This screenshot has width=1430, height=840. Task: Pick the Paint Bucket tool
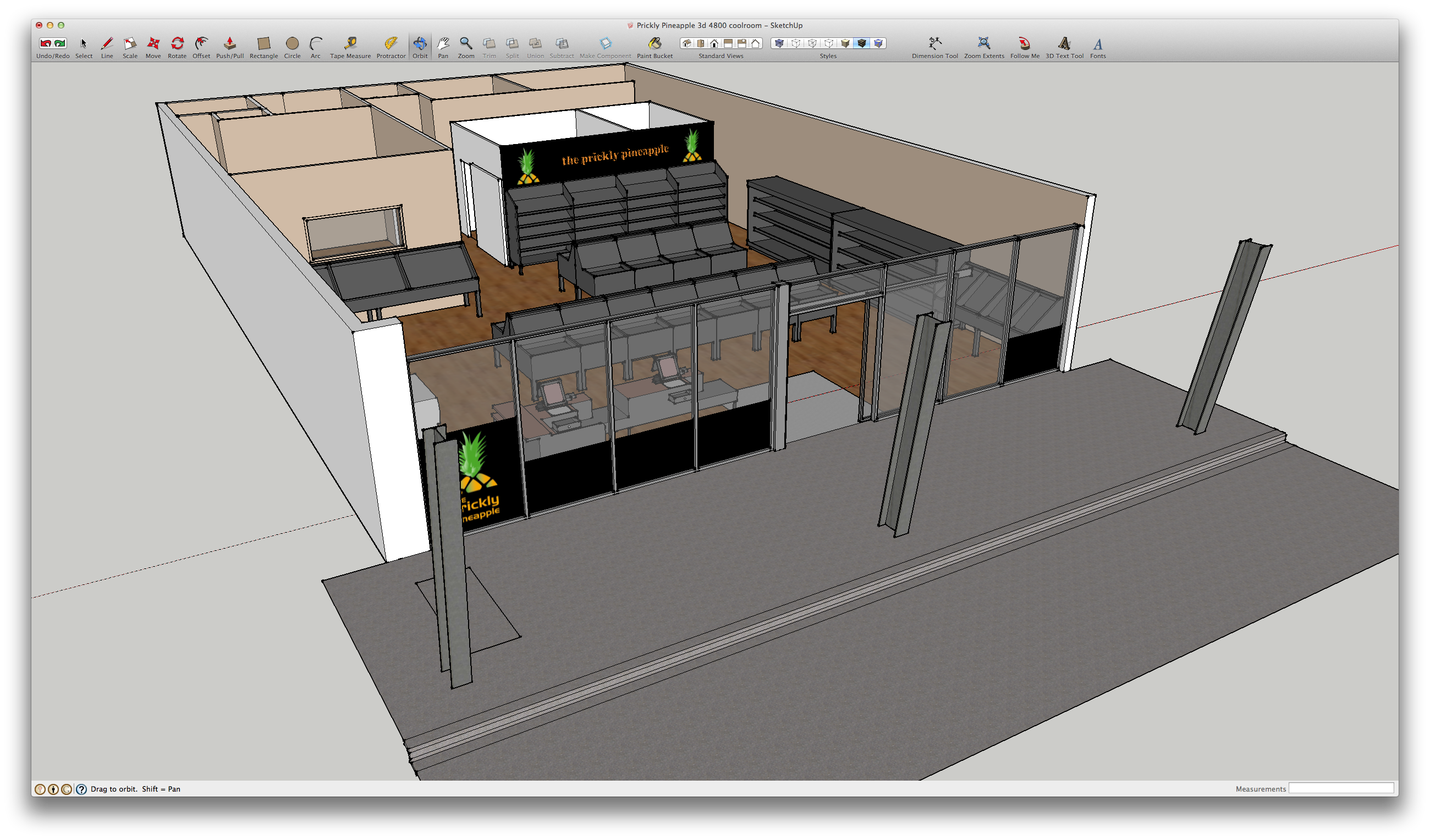click(654, 43)
